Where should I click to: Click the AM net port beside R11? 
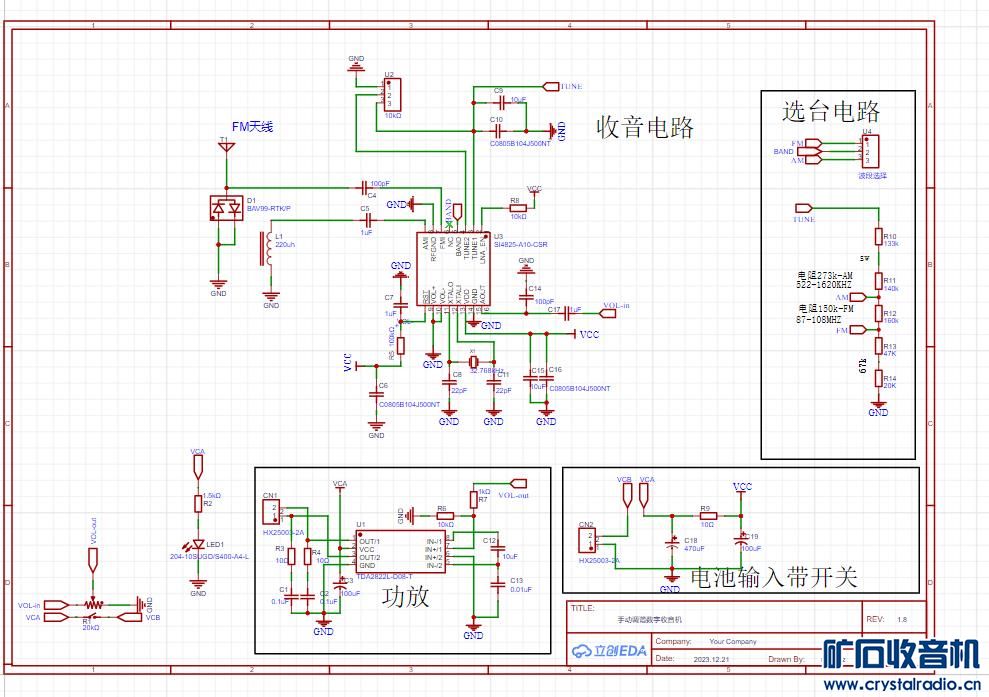858,296
